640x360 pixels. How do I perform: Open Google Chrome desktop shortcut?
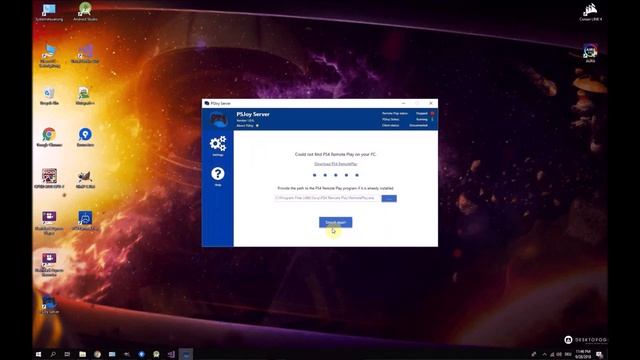[x=49, y=137]
